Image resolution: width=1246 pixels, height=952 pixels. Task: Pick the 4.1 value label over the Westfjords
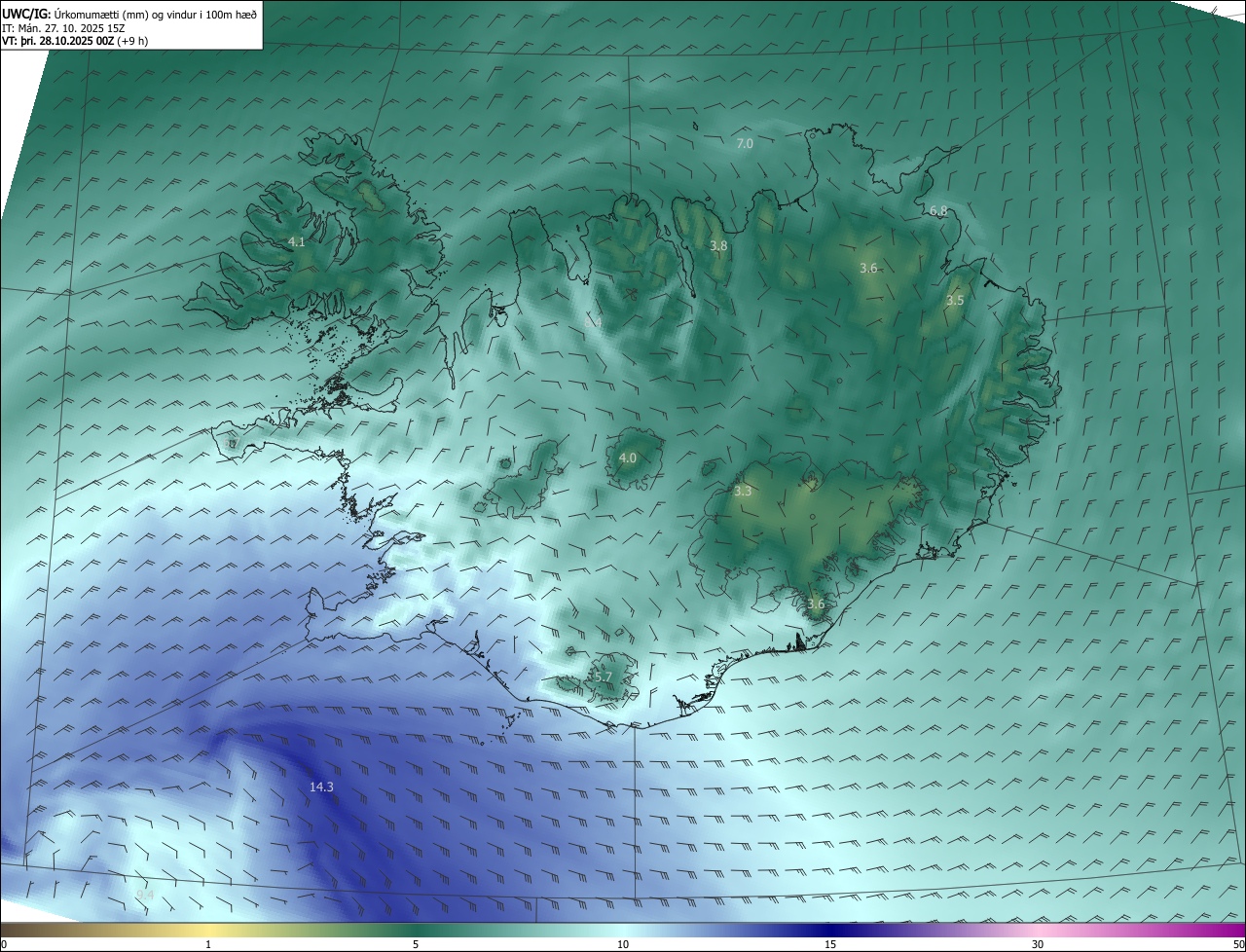tap(297, 241)
